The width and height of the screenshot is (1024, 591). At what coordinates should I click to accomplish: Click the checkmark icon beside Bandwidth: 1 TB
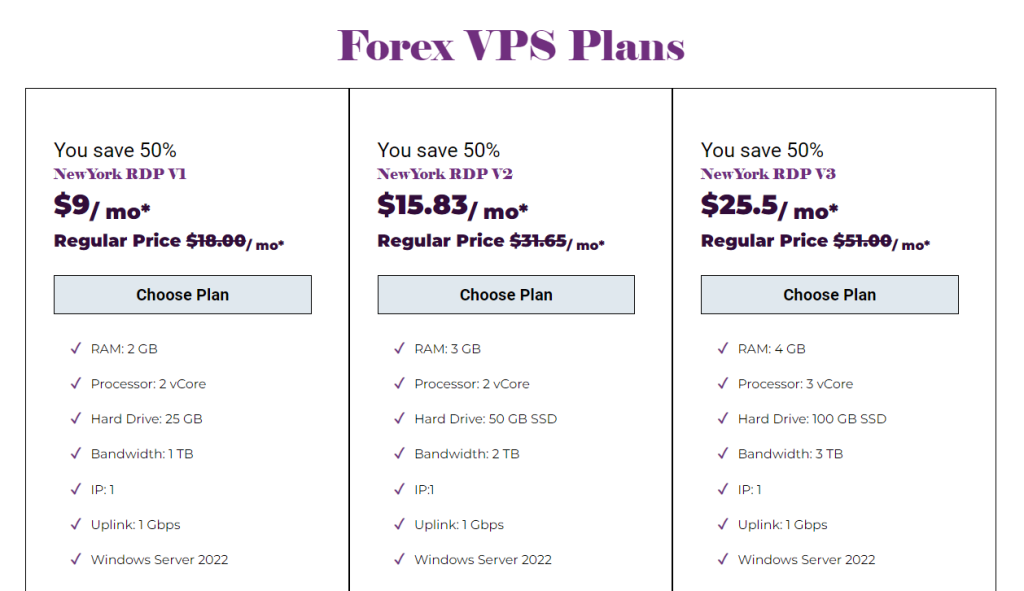click(76, 454)
